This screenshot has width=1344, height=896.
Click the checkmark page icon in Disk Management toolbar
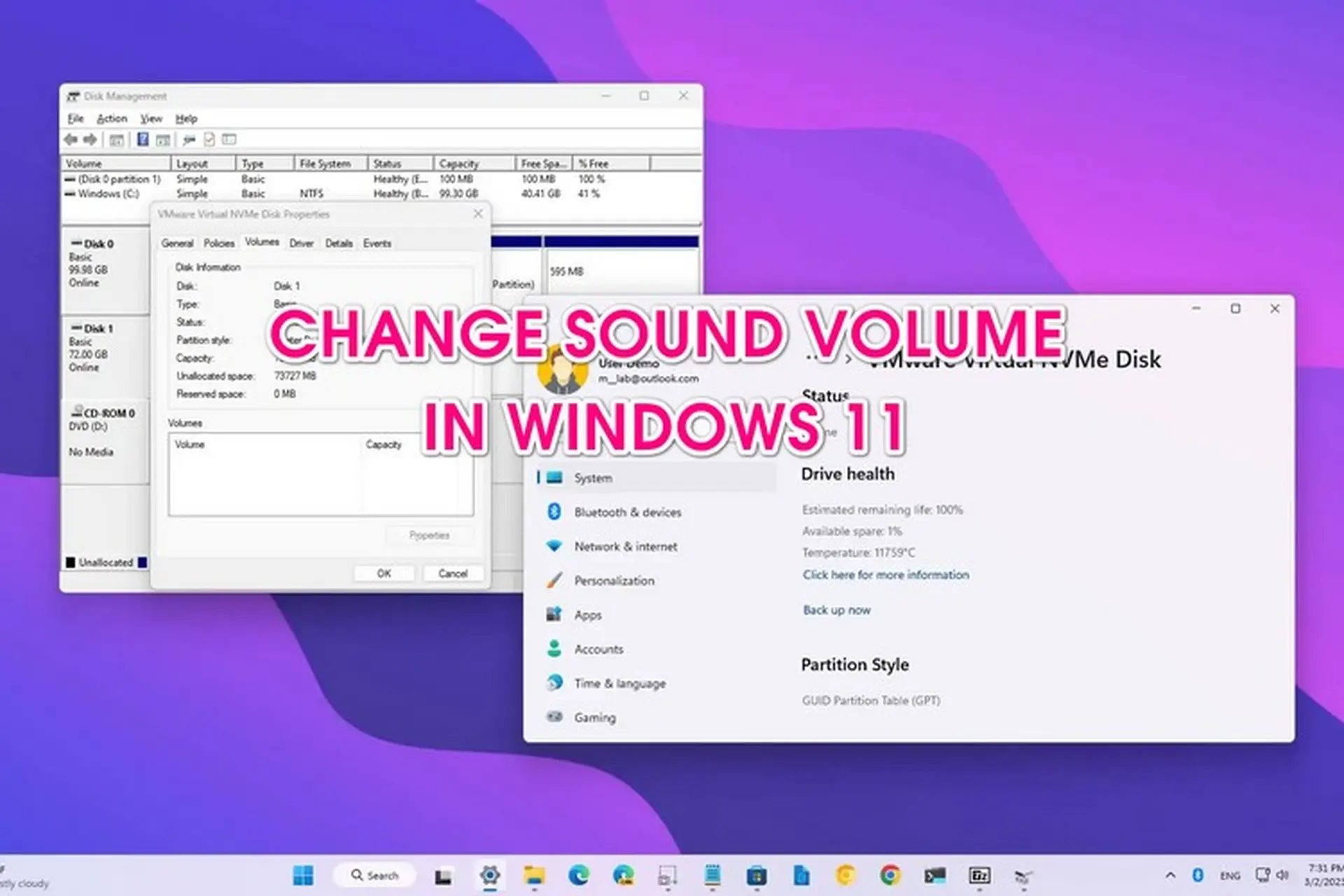click(x=209, y=139)
